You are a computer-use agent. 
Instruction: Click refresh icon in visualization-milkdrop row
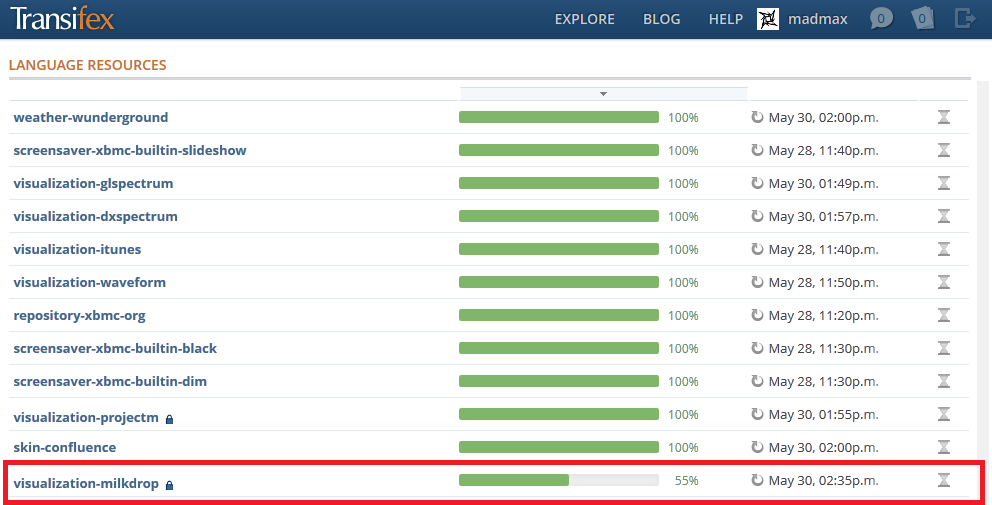[757, 480]
